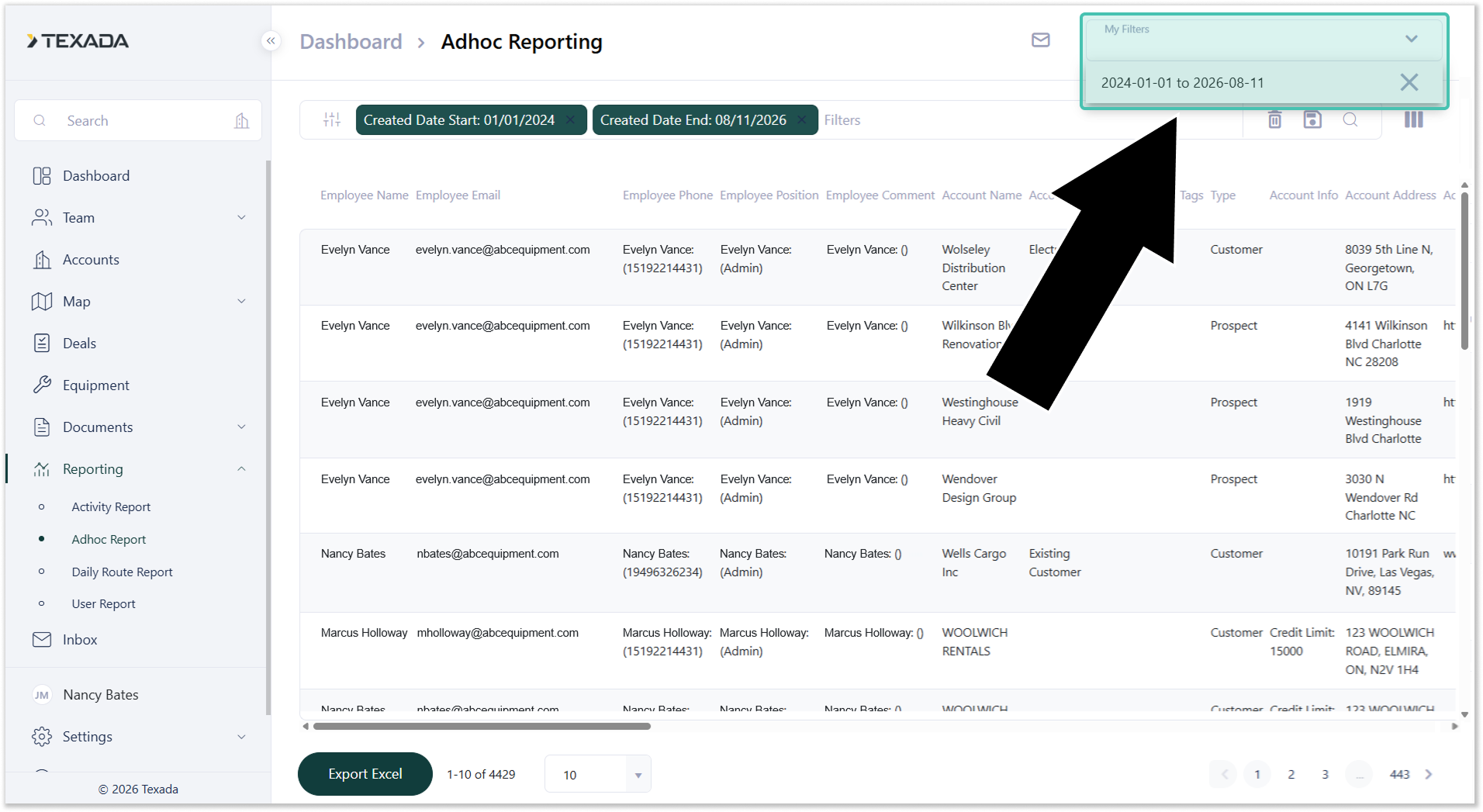This screenshot has height=812, width=1483.
Task: Jump to last page 443
Action: click(x=1399, y=775)
